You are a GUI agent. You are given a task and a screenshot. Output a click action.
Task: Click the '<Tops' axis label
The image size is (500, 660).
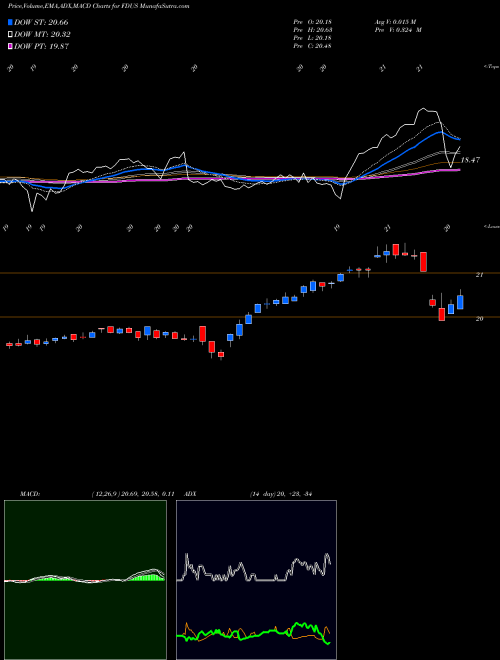tap(491, 67)
